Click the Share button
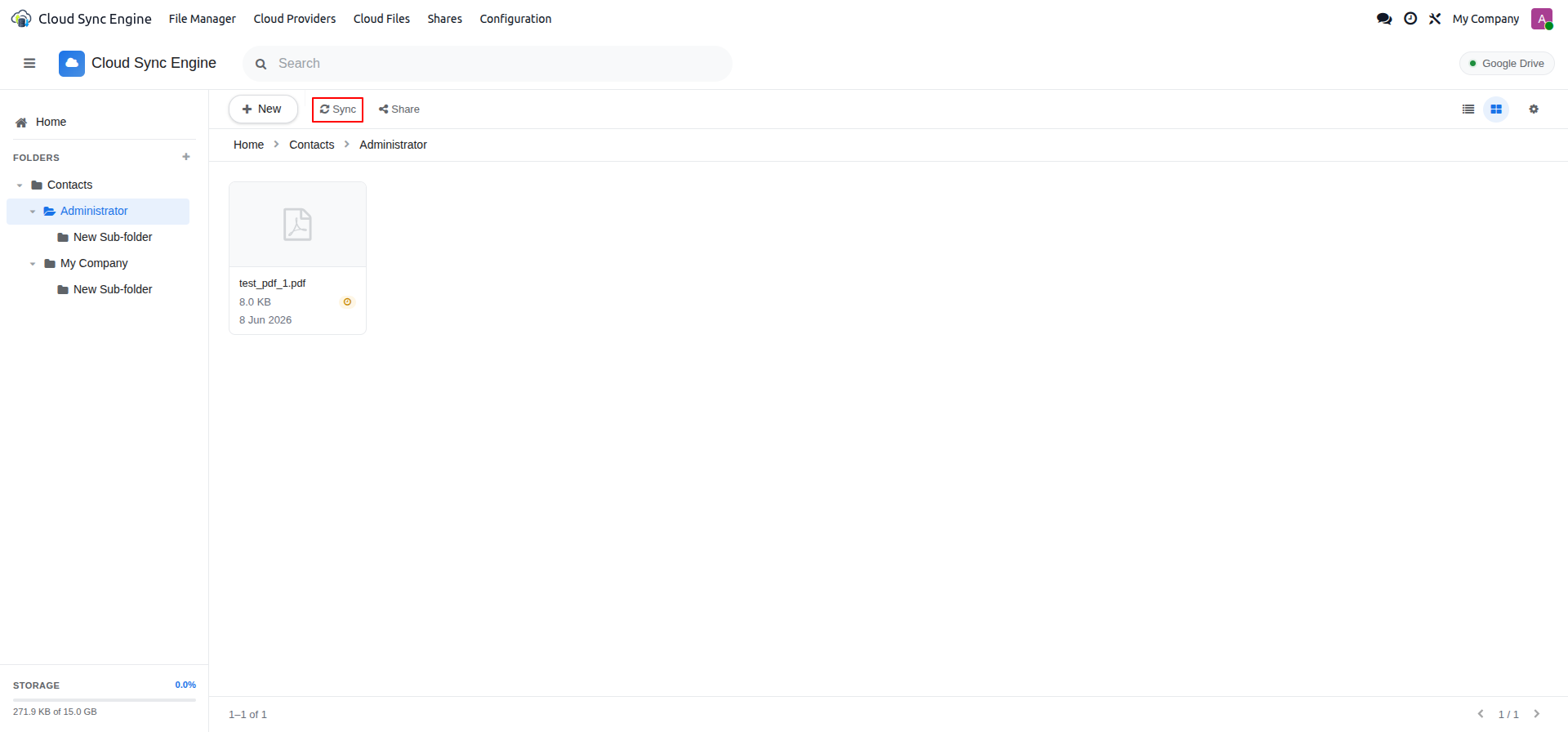 point(399,109)
